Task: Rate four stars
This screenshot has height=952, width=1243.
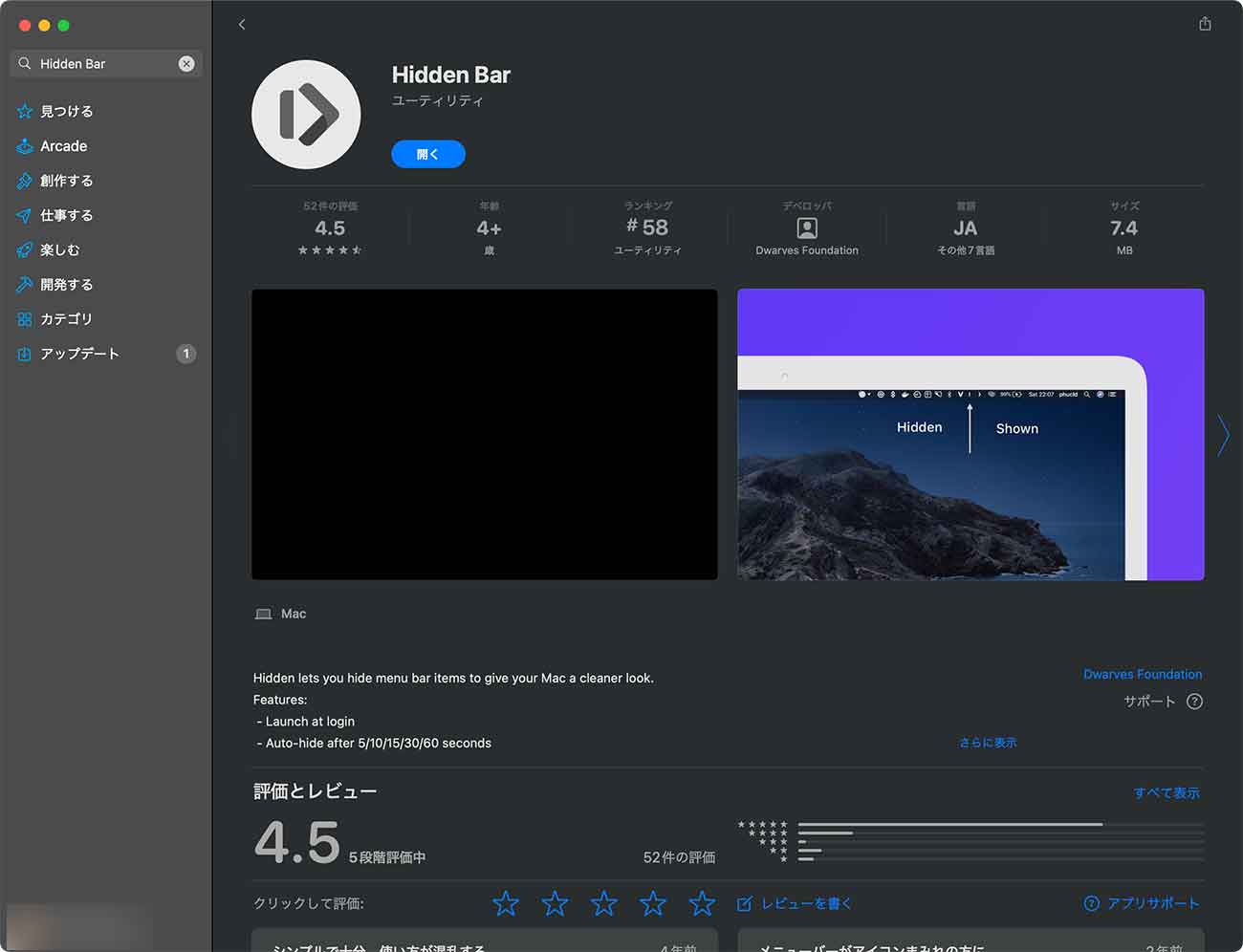Action: (x=653, y=903)
